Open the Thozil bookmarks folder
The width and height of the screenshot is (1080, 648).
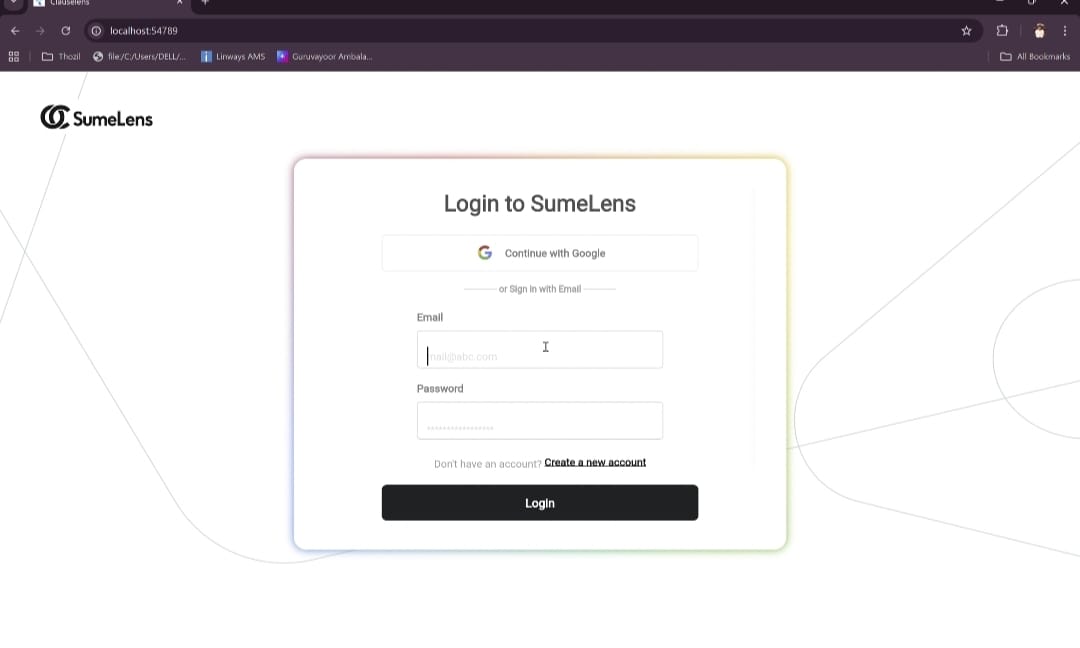[61, 56]
